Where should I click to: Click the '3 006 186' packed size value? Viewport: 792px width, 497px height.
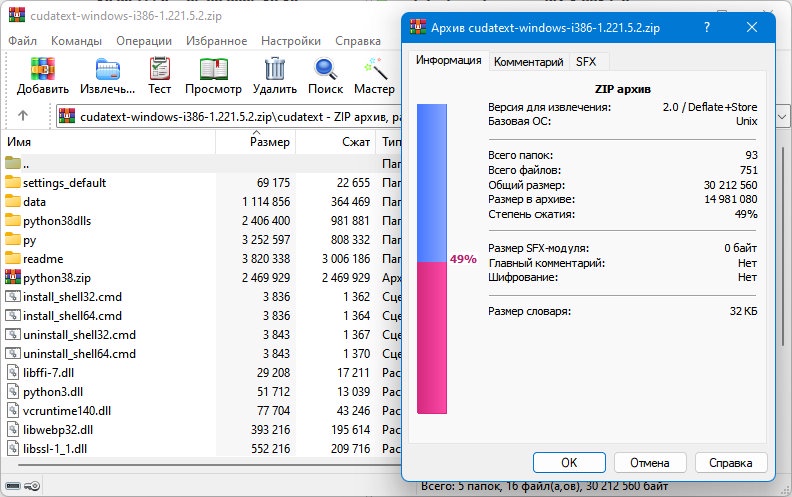click(x=346, y=259)
